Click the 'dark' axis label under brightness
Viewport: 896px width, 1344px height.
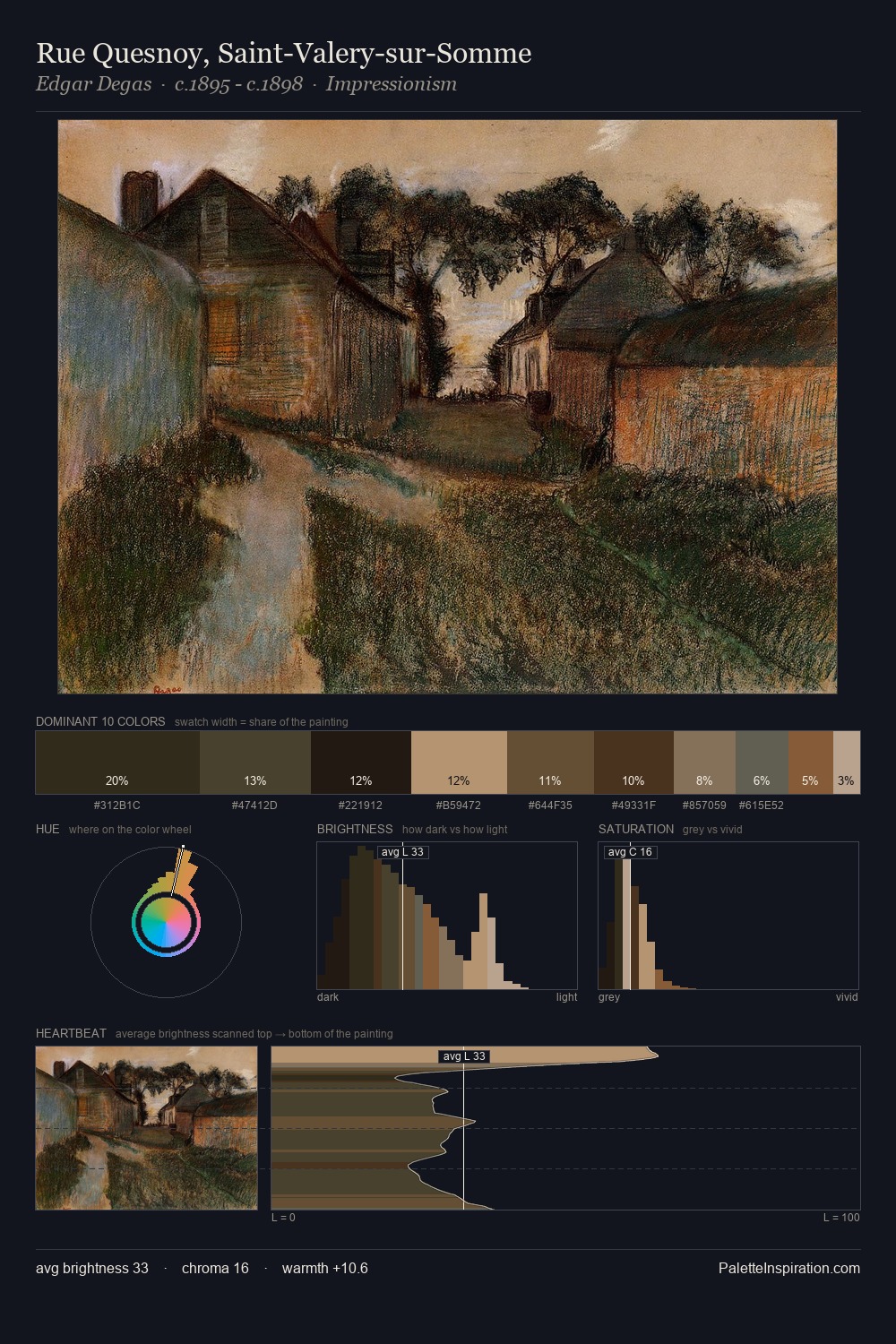point(328,997)
